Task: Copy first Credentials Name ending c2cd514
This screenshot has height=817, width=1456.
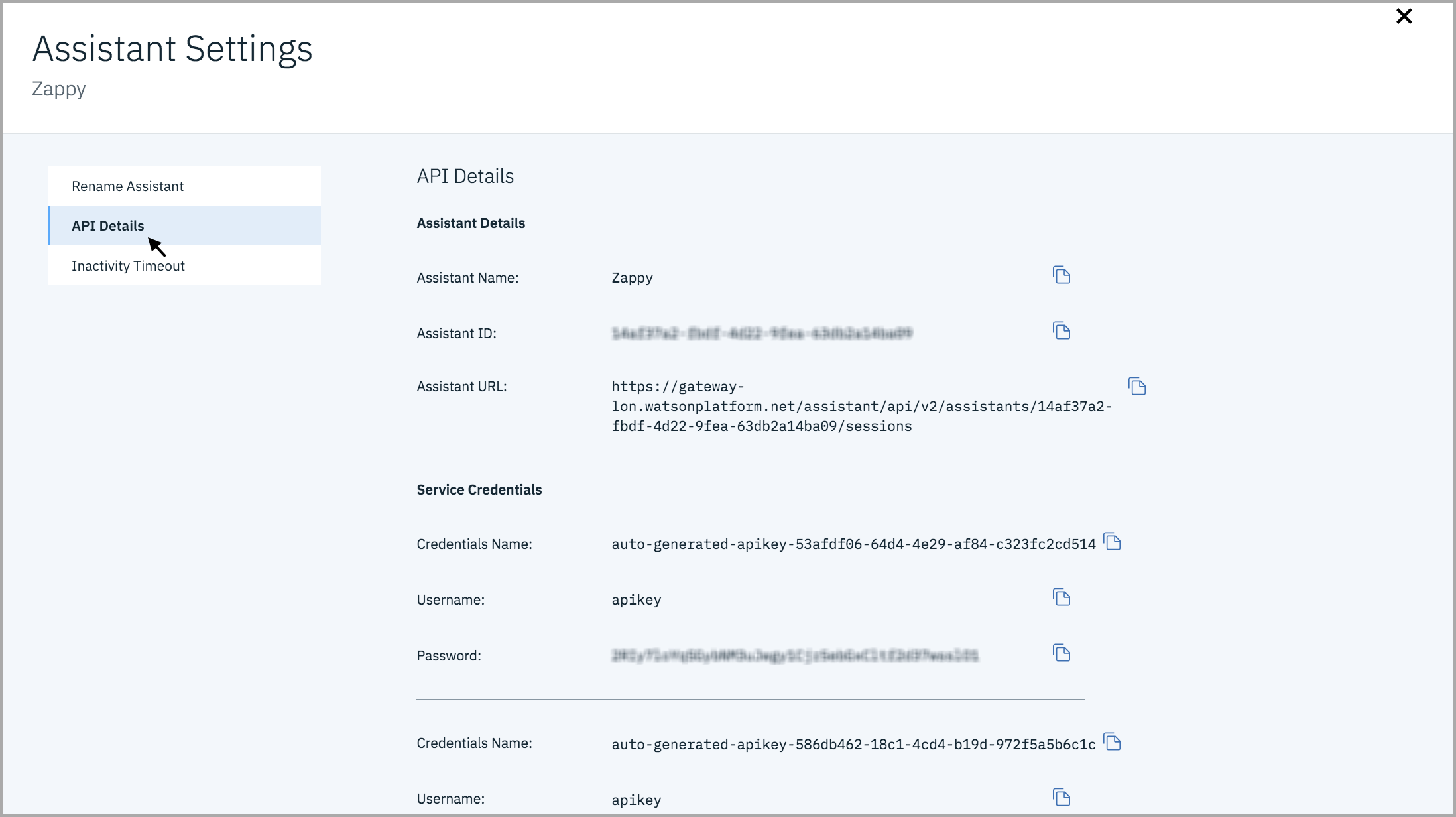Action: [1112, 542]
